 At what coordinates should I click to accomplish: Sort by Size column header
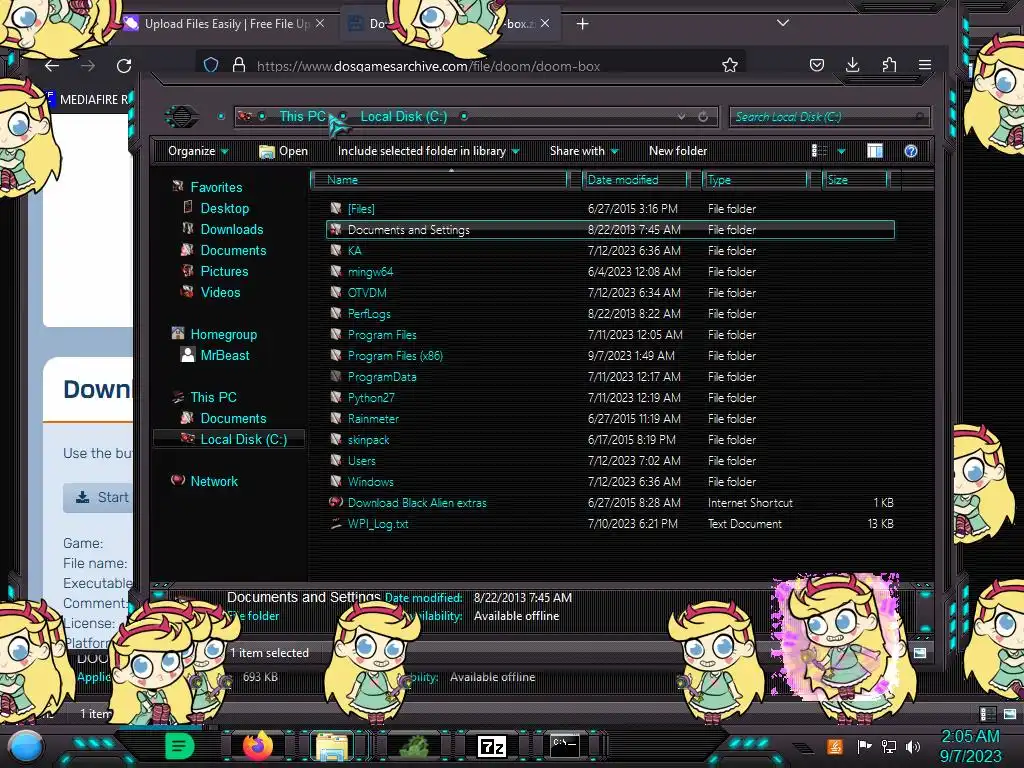tap(855, 180)
